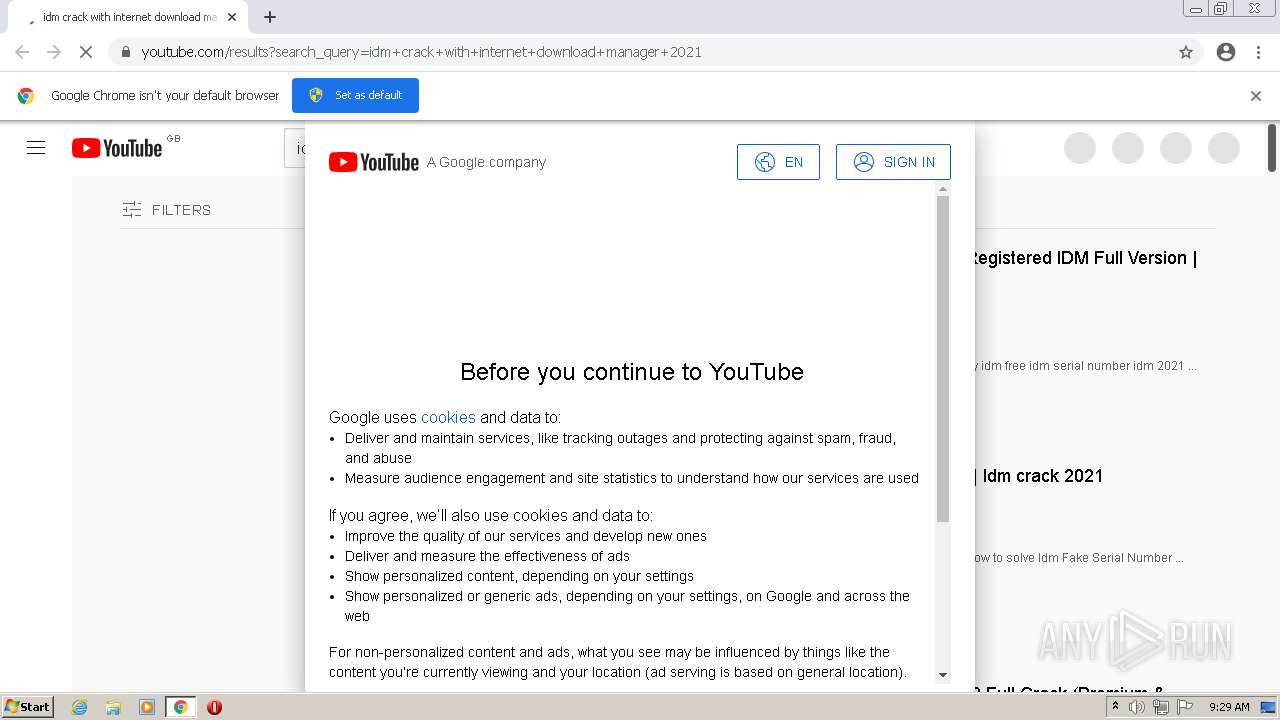This screenshot has height=720, width=1280.
Task: Click 'Before you continue to YouTube' heading
Action: (x=632, y=372)
